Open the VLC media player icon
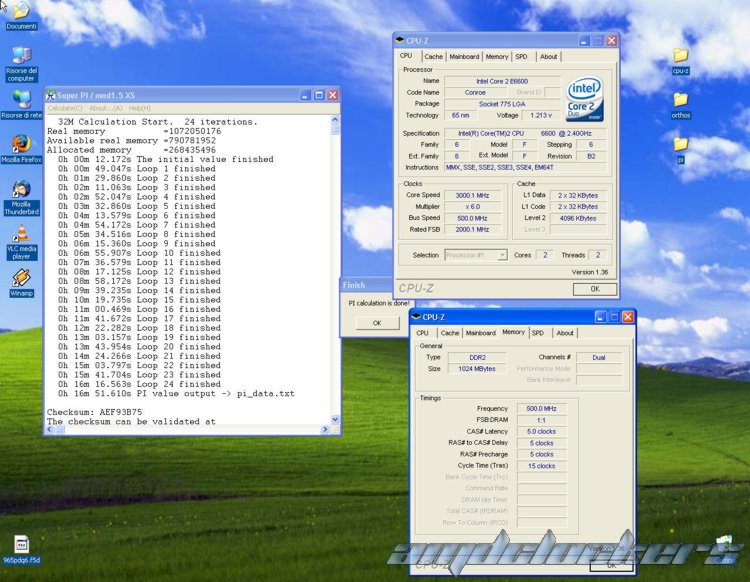Screen dimensions: 750x582 click(x=20, y=234)
